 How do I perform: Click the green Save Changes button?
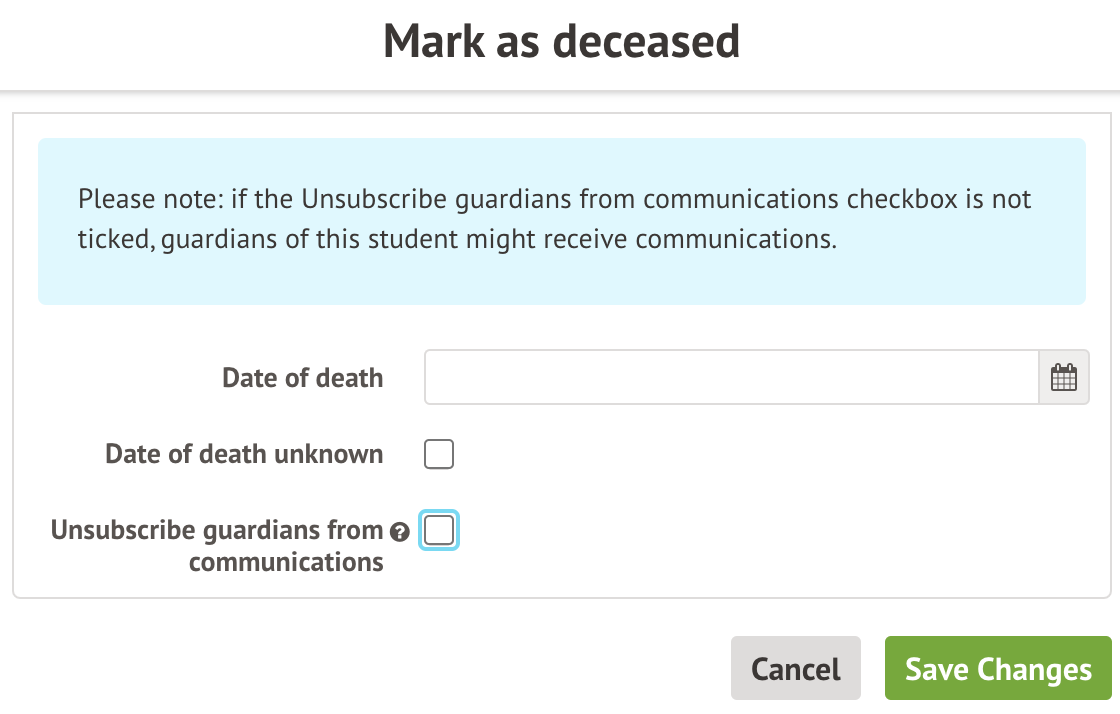point(998,668)
